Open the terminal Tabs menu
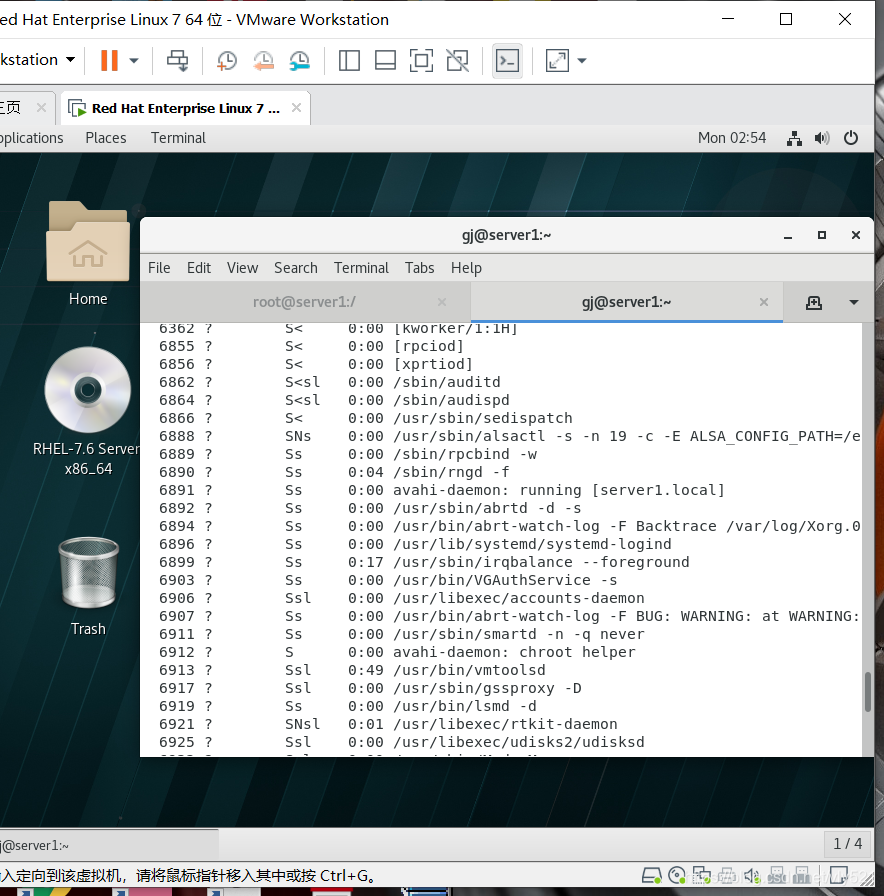Screen dimensions: 884x896 [419, 268]
